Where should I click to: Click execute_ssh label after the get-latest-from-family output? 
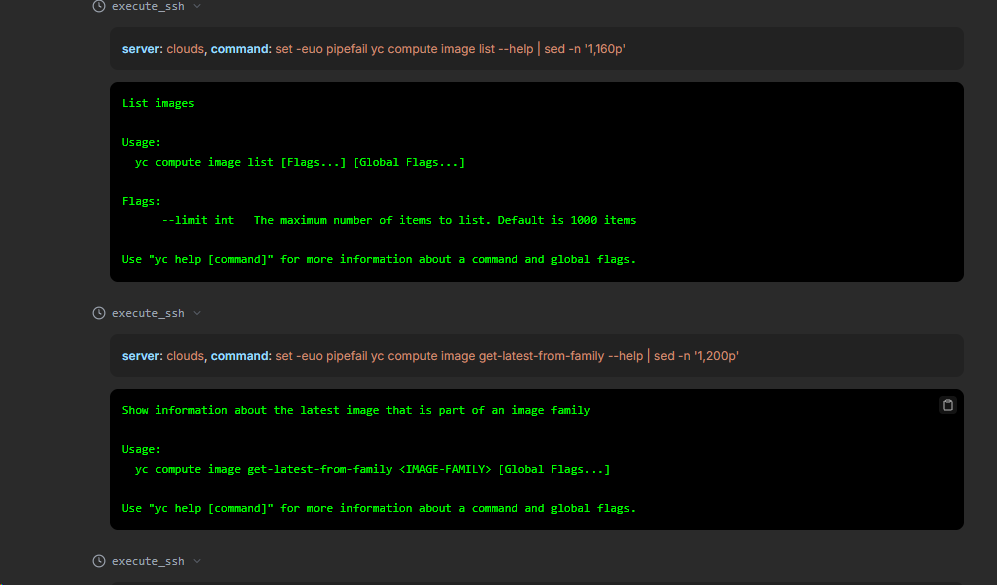point(148,561)
